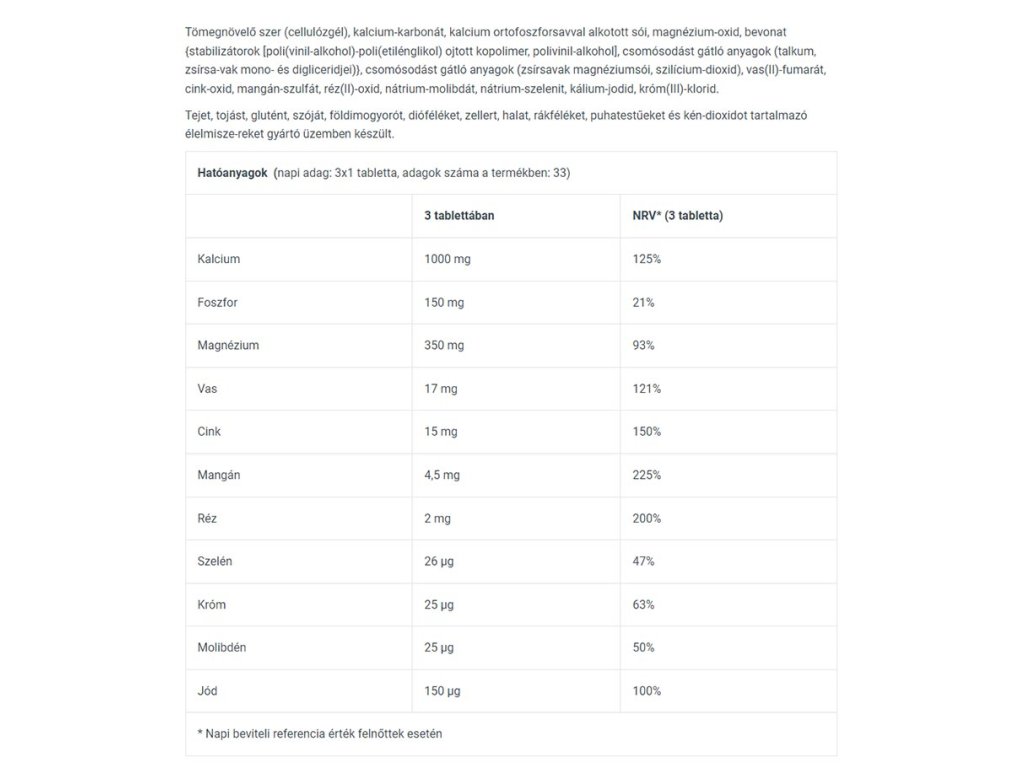
Task: Select the Szelén row label
Action: tap(215, 561)
